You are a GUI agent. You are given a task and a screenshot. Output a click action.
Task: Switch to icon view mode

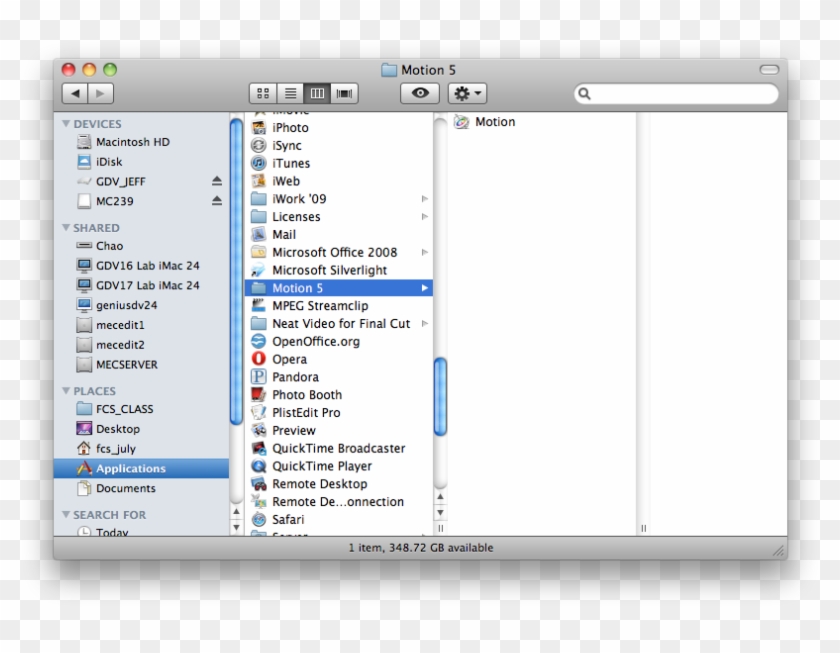pyautogui.click(x=263, y=93)
